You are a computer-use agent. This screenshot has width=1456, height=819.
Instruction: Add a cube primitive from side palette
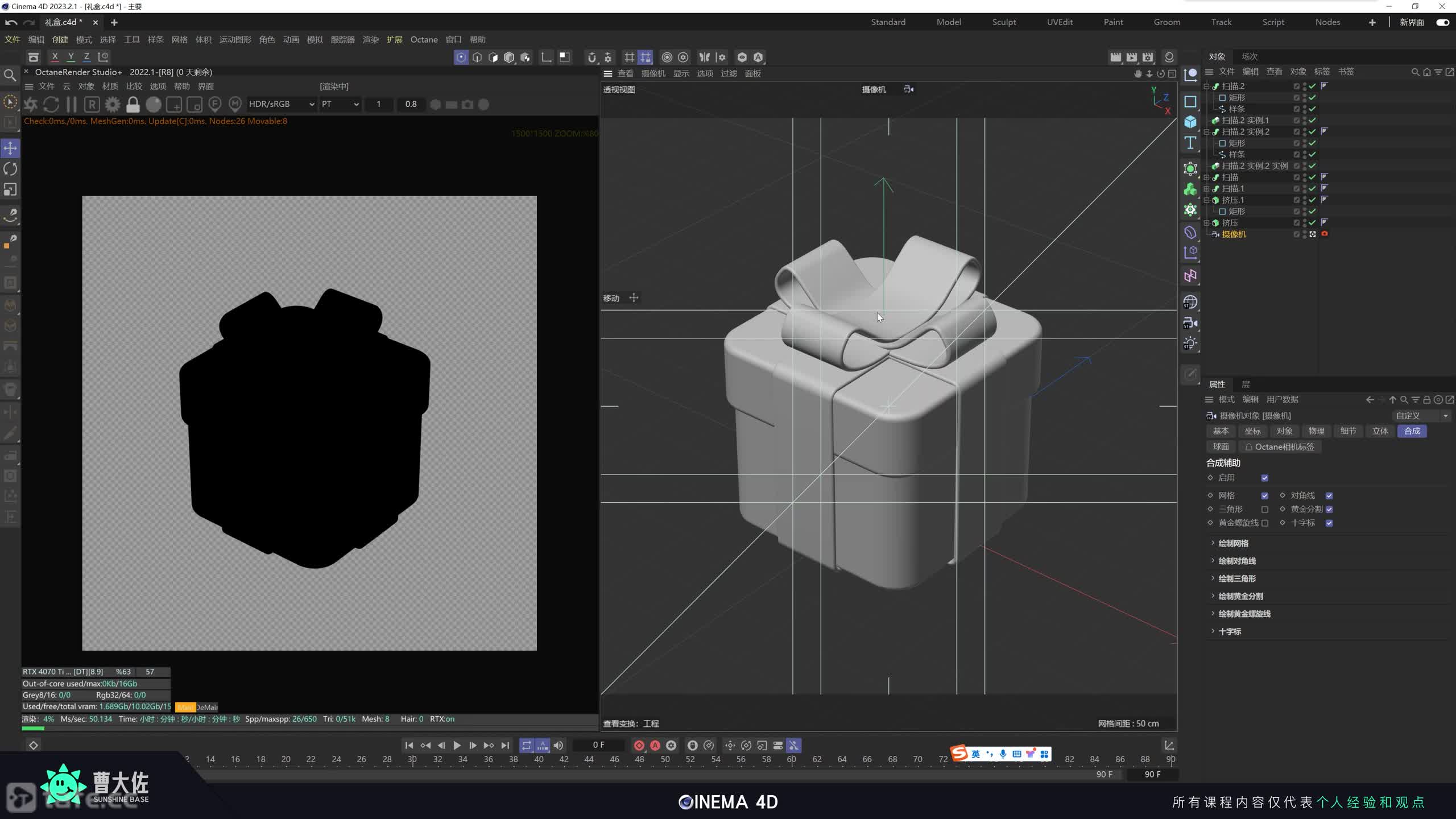1190,122
